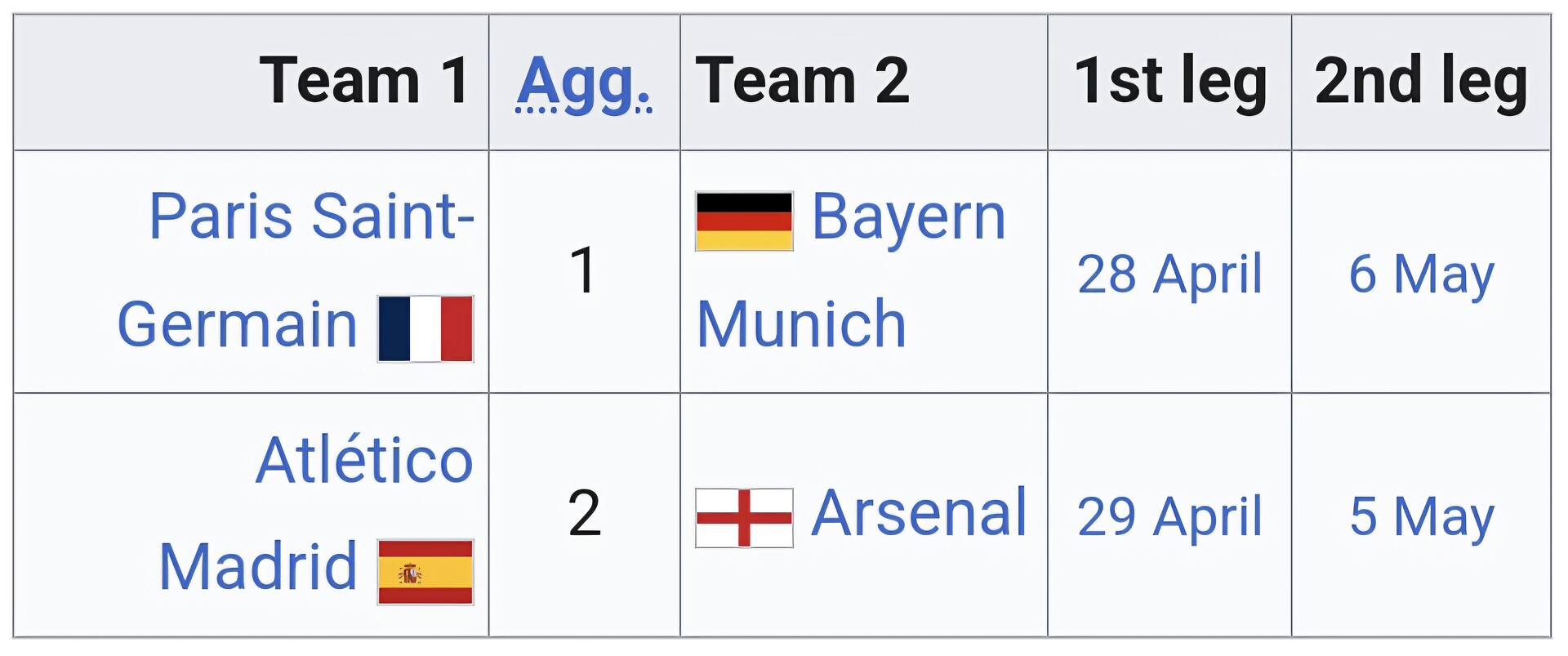Follow the Atlético Madrid link
This screenshot has width=1568, height=656.
pyautogui.click(x=364, y=460)
